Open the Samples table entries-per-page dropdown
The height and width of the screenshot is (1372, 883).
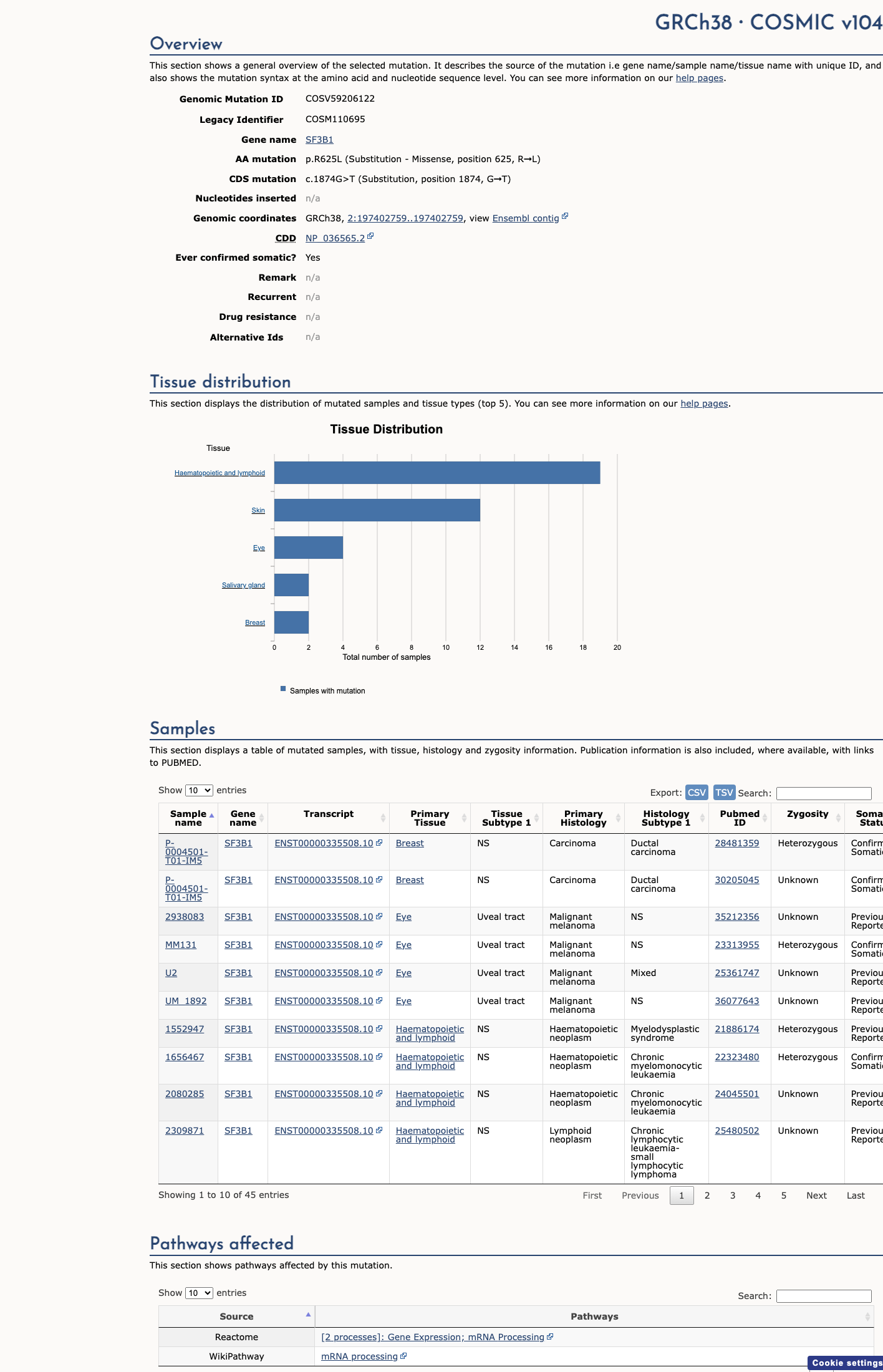click(x=199, y=790)
